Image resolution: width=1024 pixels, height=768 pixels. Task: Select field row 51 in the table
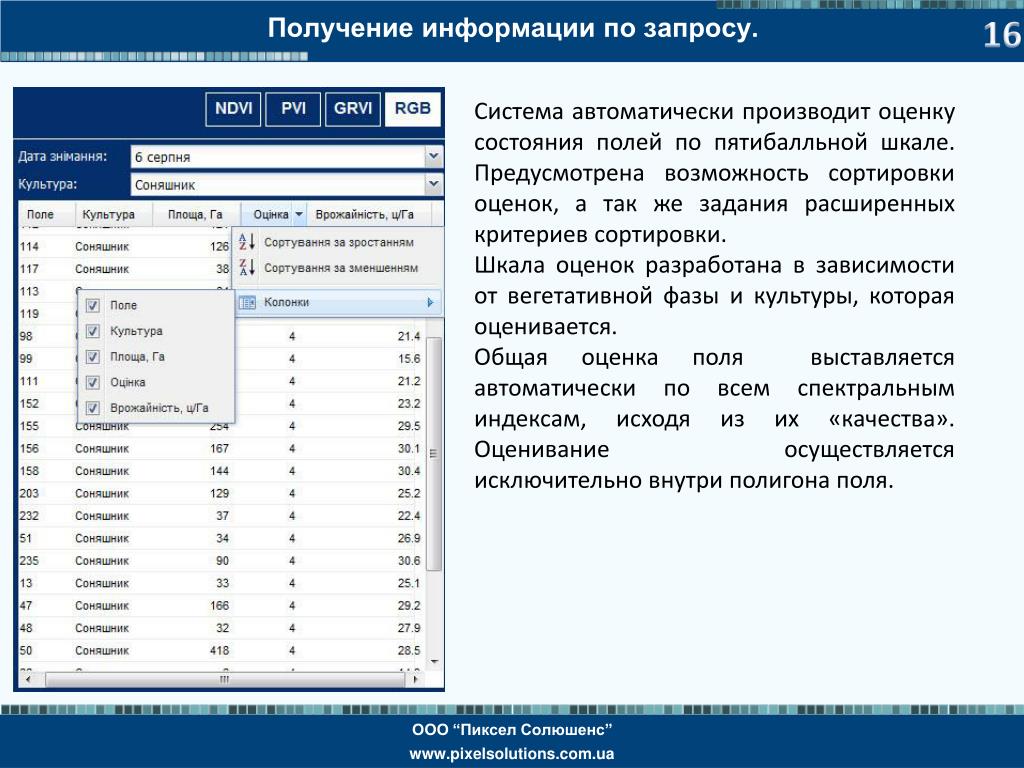221,538
